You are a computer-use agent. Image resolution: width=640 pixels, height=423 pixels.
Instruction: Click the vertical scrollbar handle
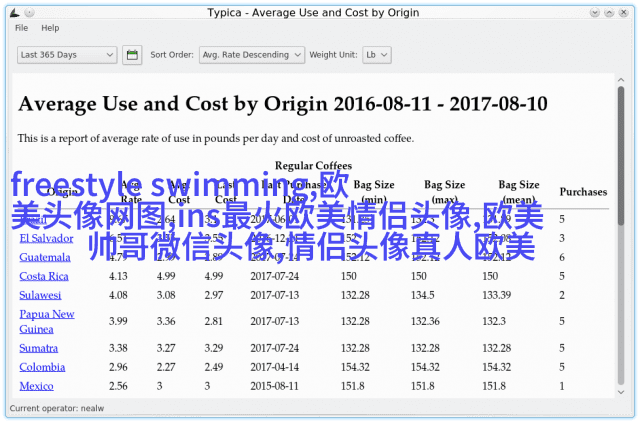click(x=621, y=156)
